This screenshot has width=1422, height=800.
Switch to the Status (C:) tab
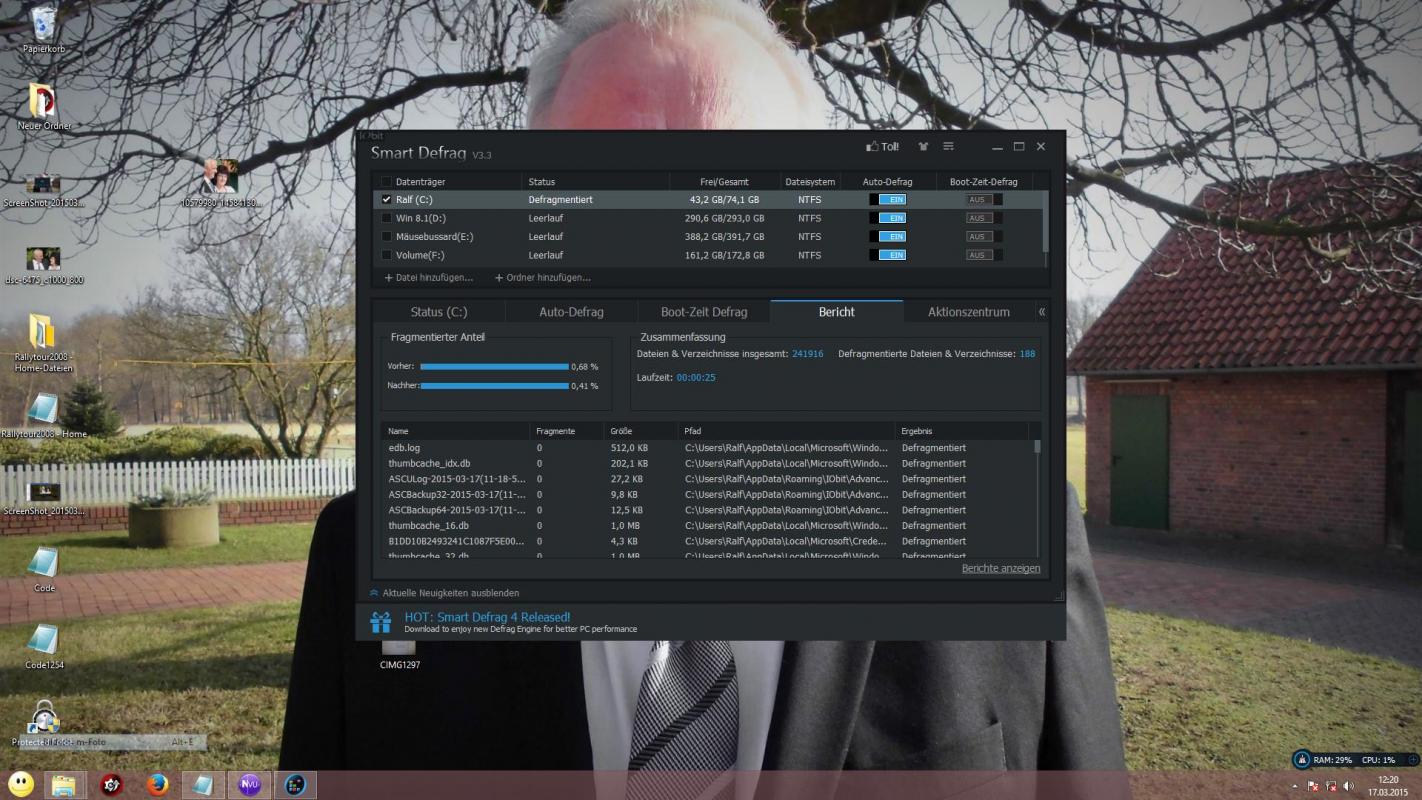[x=438, y=312]
